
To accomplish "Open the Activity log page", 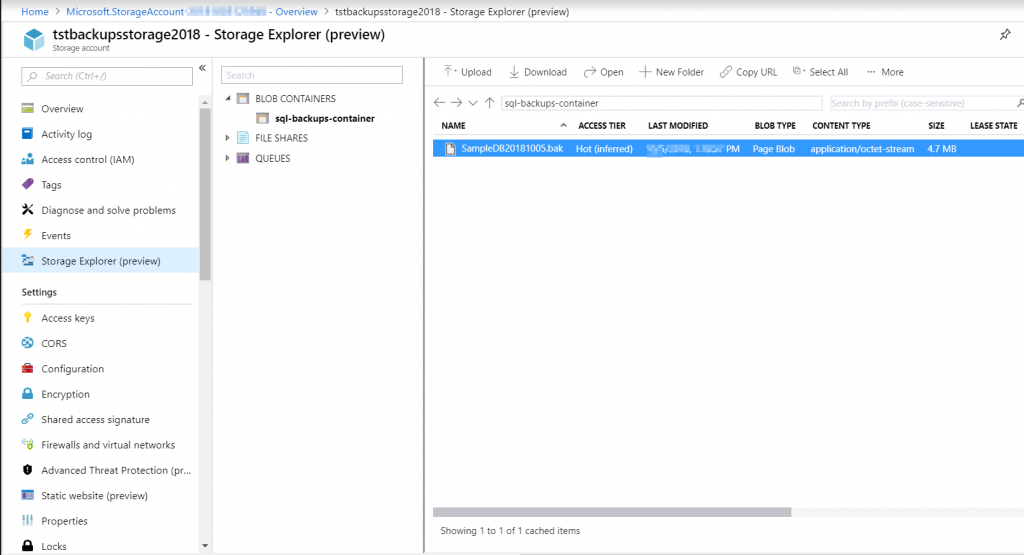I will (x=67, y=134).
